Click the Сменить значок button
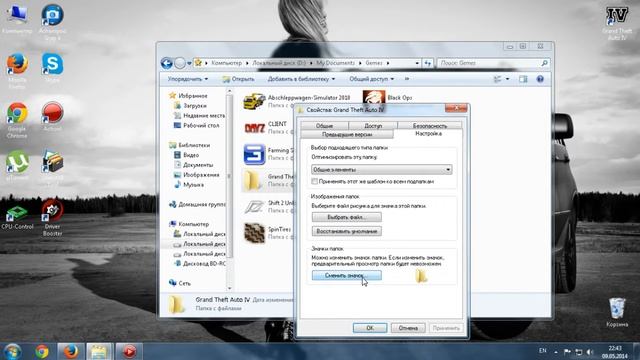This screenshot has width=640, height=360. [347, 276]
